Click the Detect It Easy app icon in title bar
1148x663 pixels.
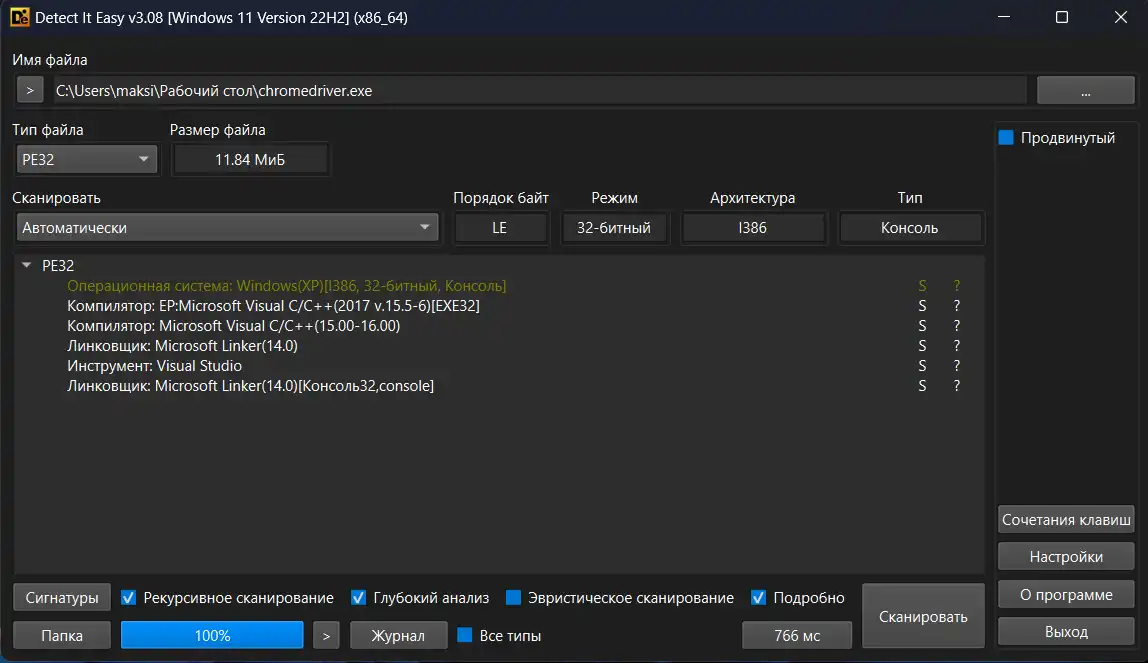click(20, 17)
